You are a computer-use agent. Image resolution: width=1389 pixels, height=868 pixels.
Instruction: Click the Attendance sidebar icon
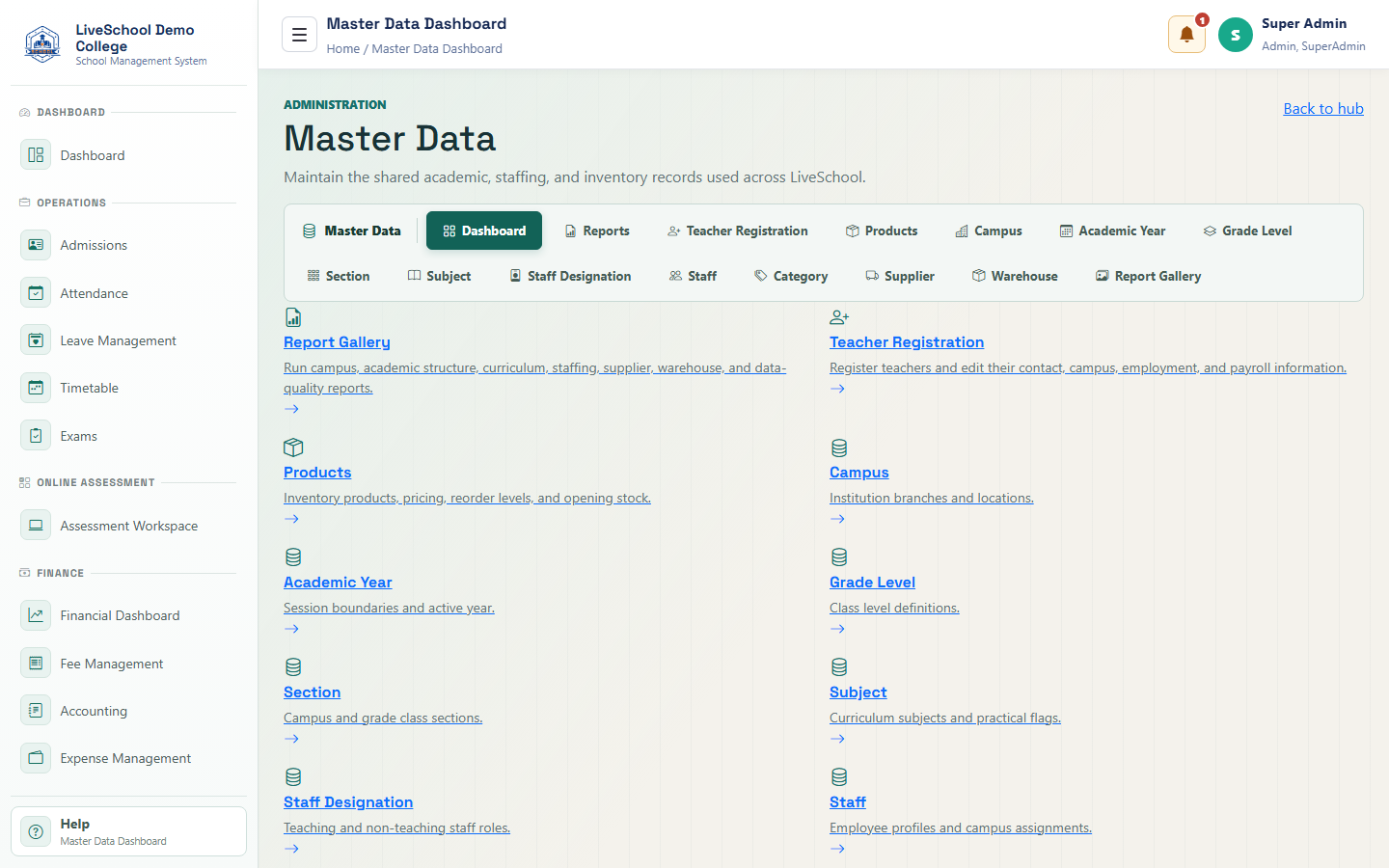tap(36, 292)
